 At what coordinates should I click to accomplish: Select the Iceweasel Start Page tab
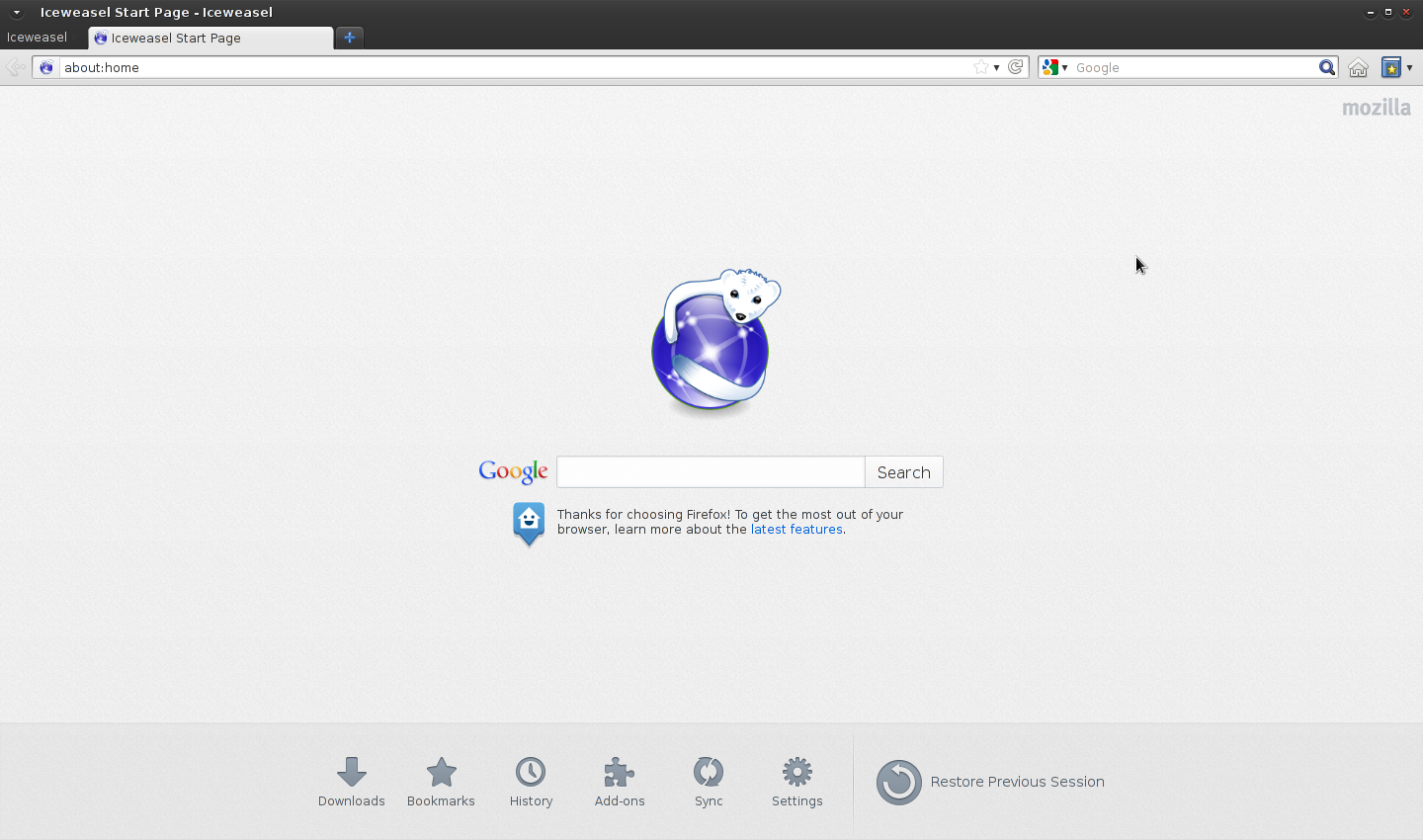tap(210, 38)
